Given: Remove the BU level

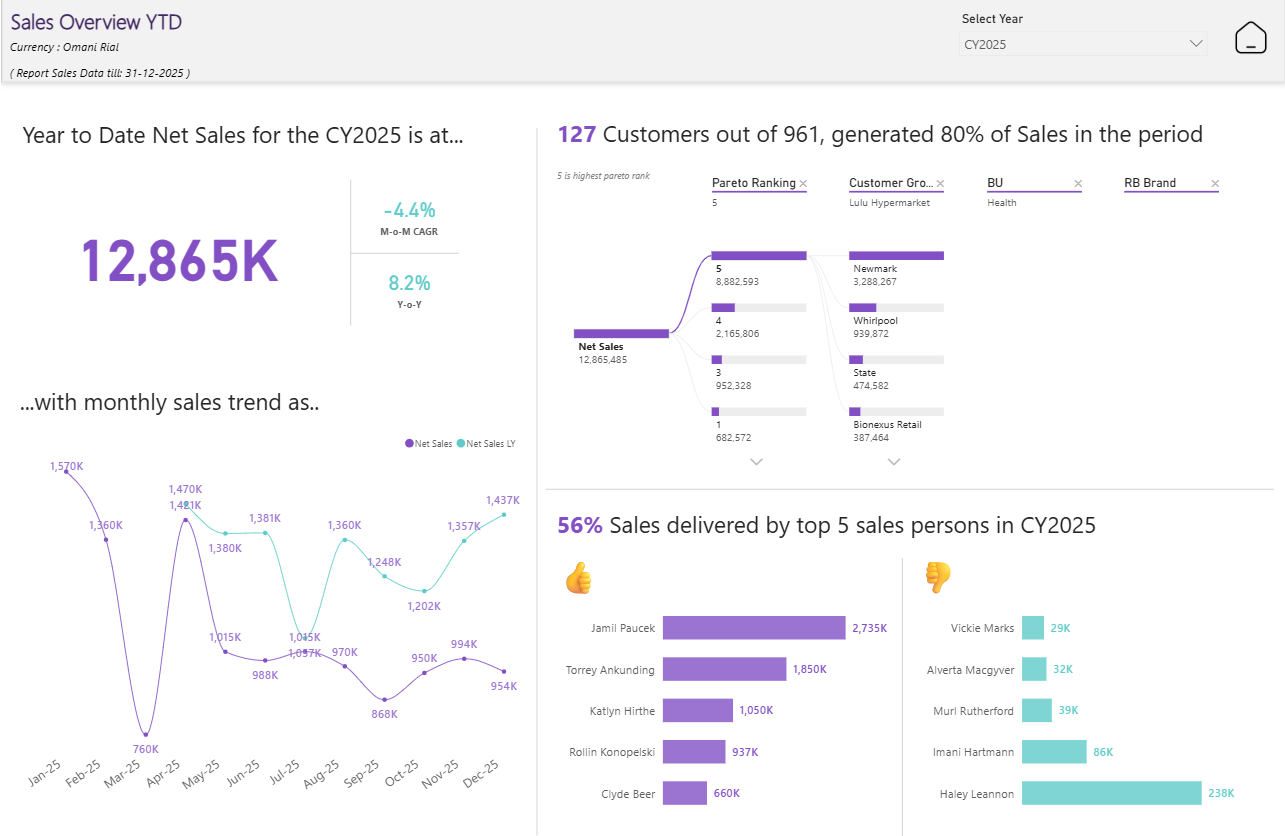Looking at the screenshot, I should [x=1078, y=184].
